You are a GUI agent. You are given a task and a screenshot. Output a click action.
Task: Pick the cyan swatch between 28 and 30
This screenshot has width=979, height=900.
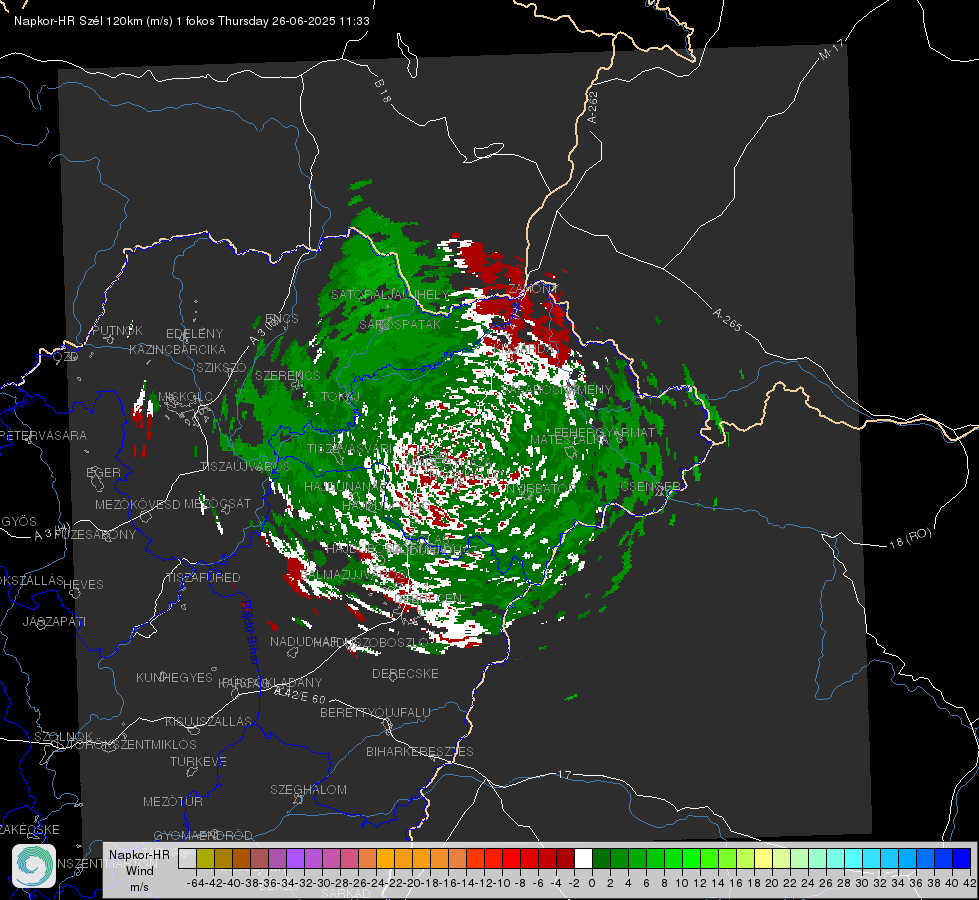tap(853, 859)
